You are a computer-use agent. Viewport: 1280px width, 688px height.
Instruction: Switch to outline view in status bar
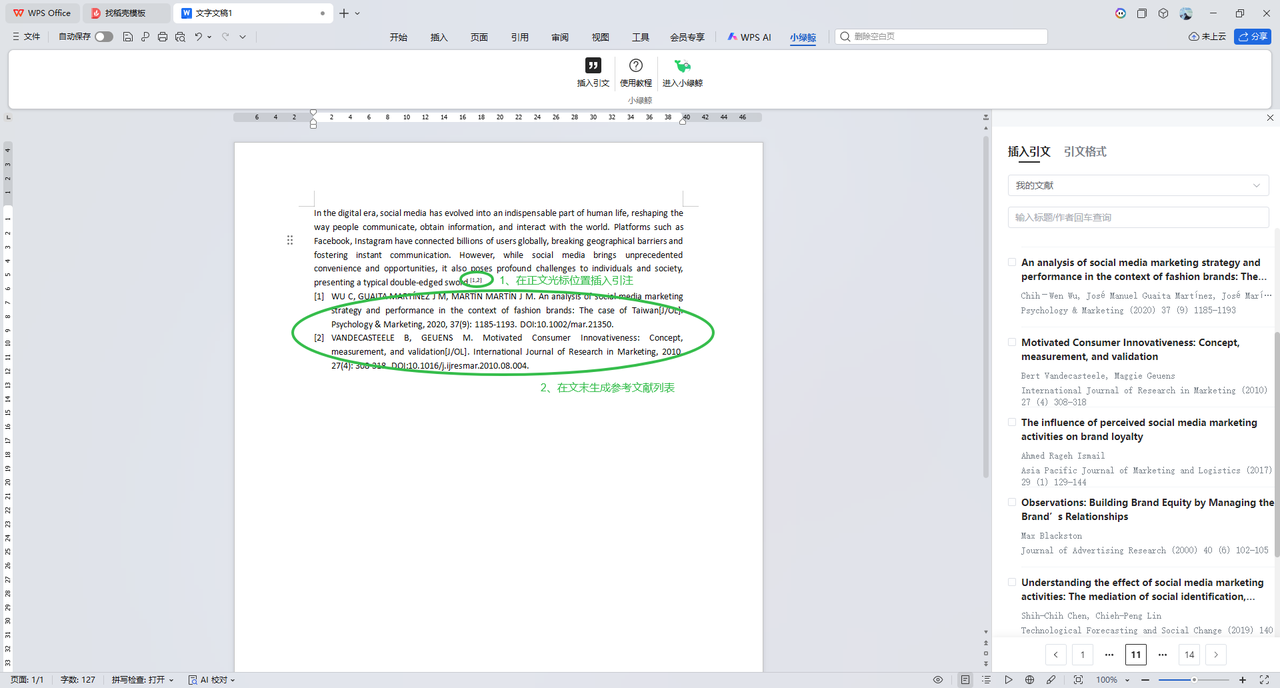tap(986, 680)
